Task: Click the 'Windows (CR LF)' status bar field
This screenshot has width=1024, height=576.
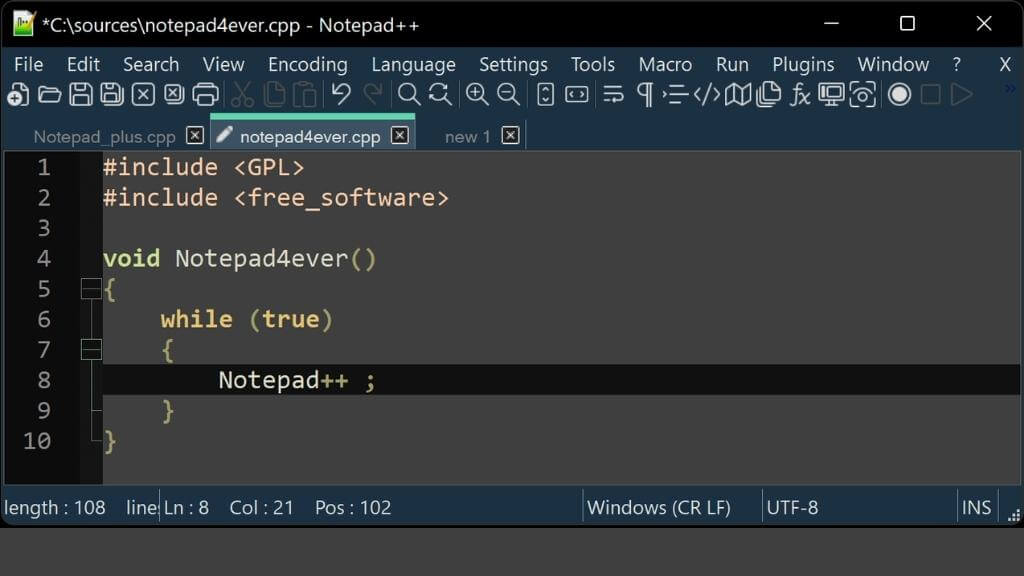Action: point(658,507)
